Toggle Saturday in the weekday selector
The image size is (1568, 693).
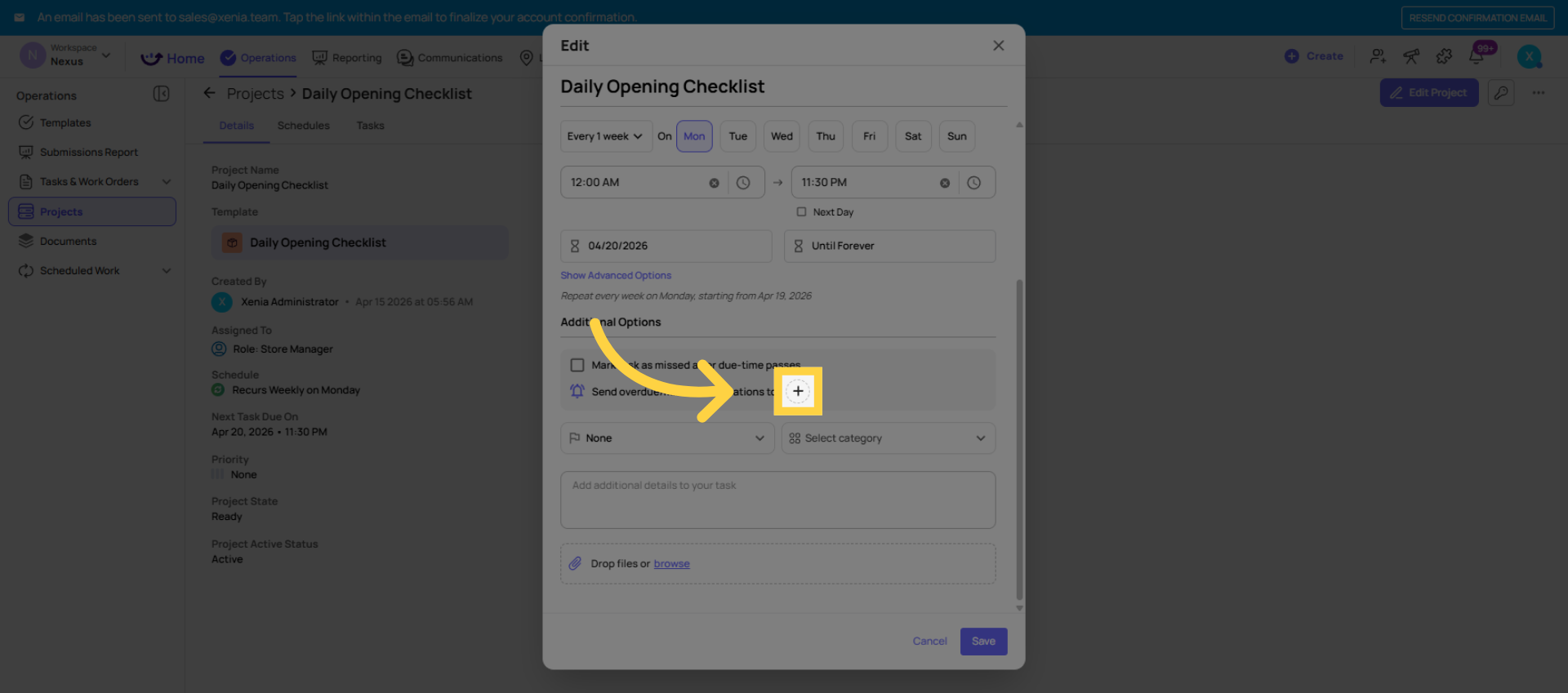click(x=913, y=136)
